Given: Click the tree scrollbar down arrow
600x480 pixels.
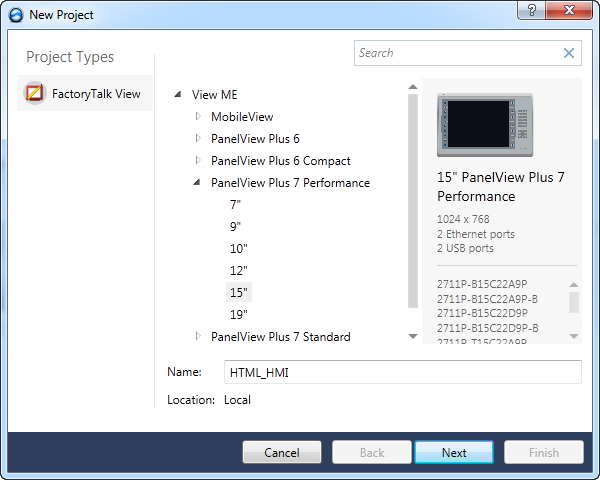Looking at the screenshot, I should click(413, 336).
